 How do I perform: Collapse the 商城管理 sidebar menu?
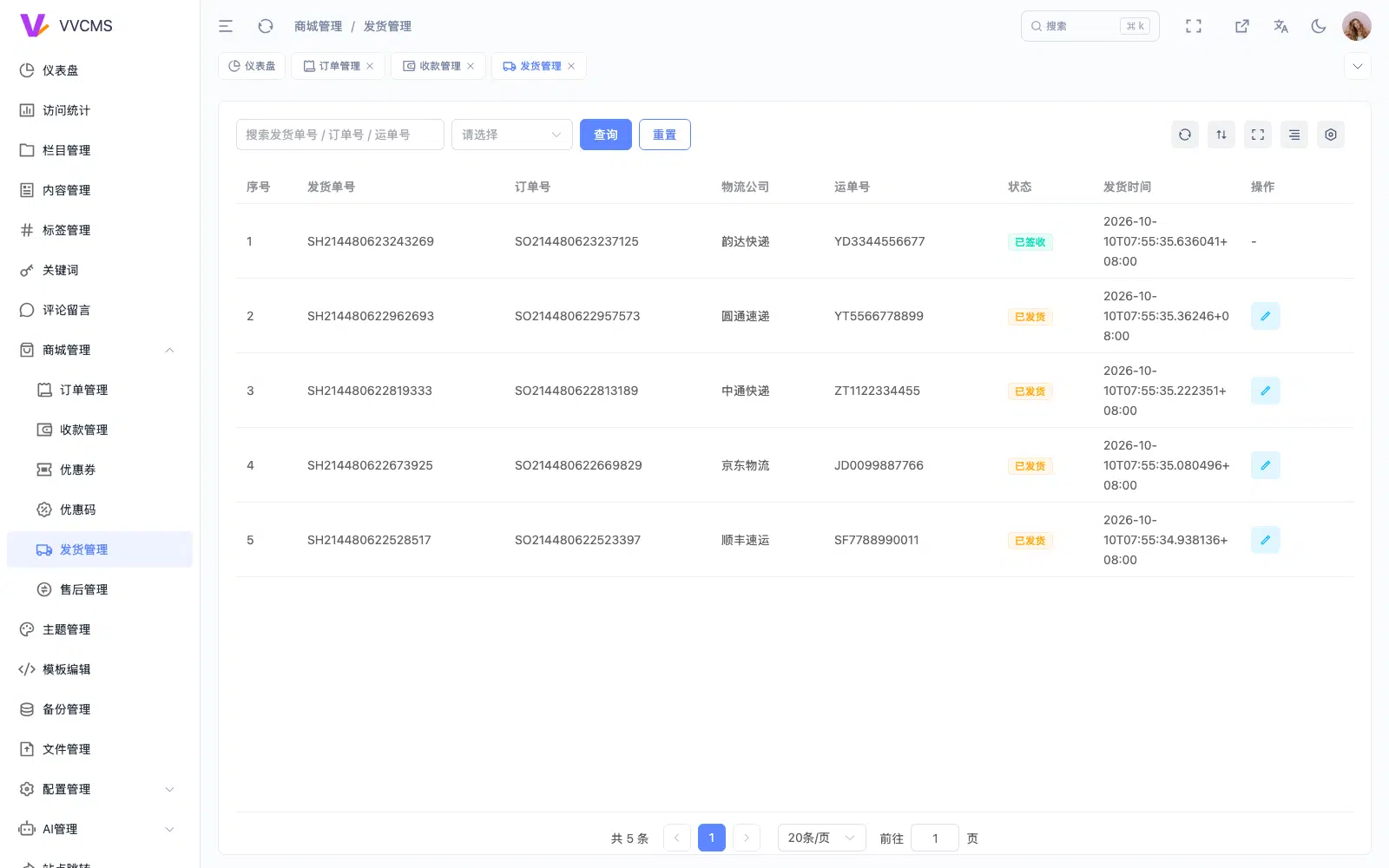click(x=100, y=350)
